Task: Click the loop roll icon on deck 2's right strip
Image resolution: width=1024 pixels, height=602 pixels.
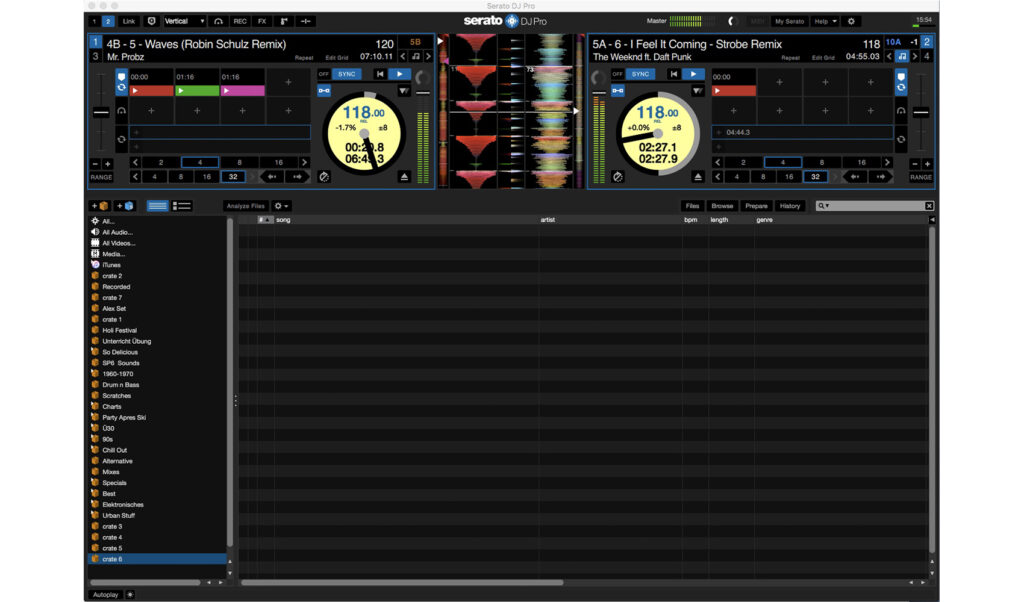Action: click(901, 139)
